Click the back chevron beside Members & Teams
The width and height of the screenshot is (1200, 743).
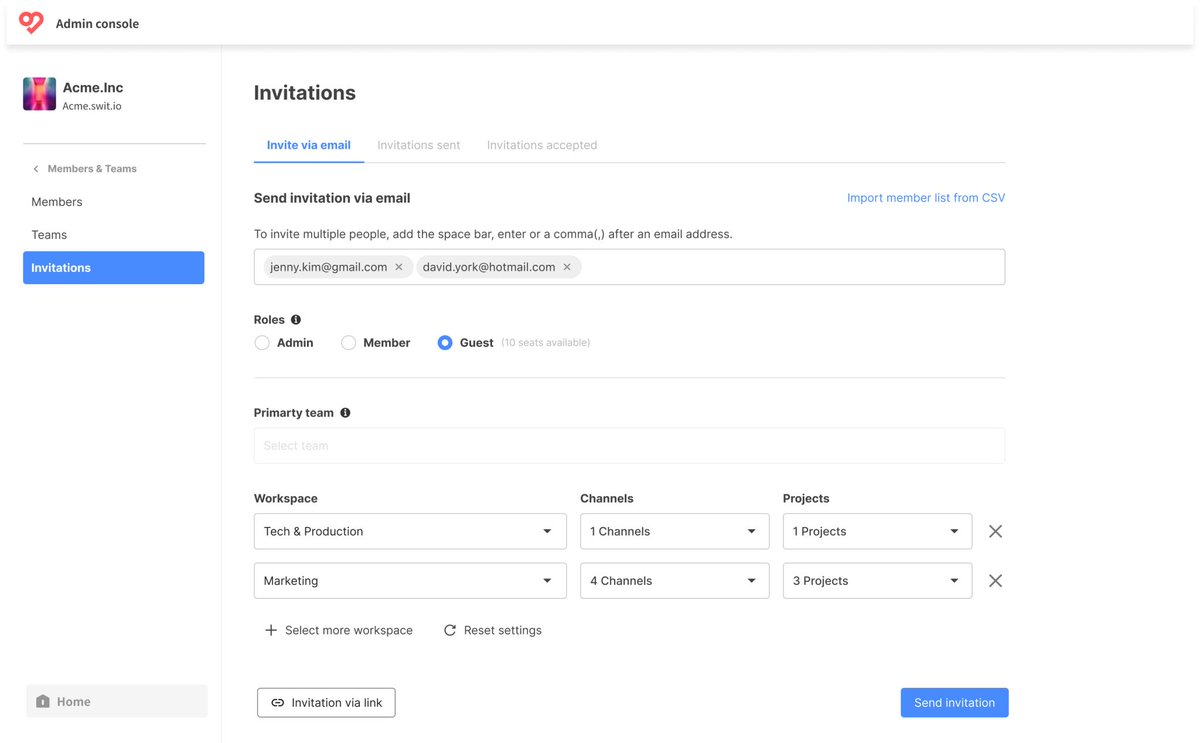click(x=36, y=169)
